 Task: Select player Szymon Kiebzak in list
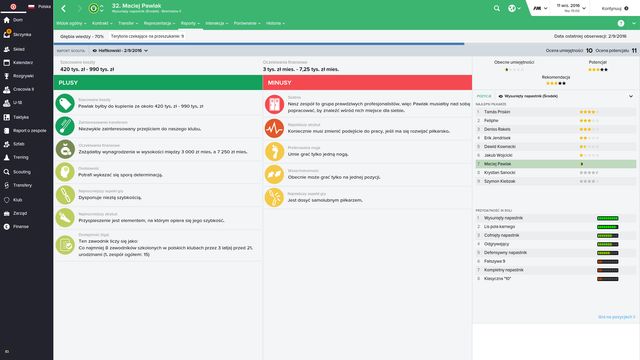[556, 181]
